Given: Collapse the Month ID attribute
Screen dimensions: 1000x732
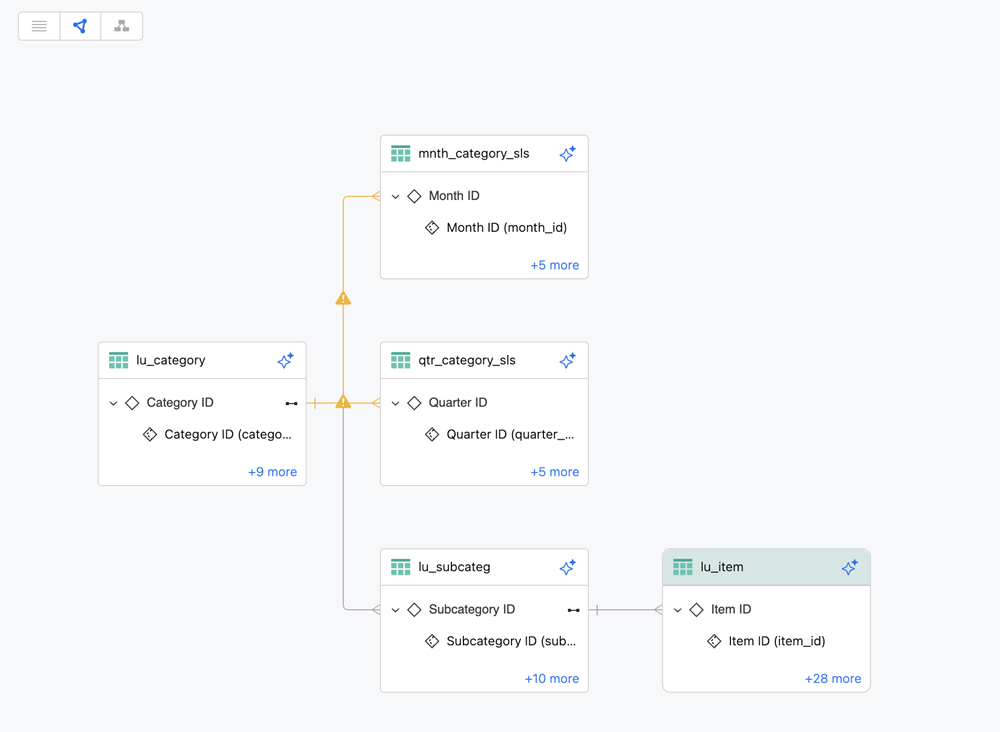Looking at the screenshot, I should click(396, 197).
